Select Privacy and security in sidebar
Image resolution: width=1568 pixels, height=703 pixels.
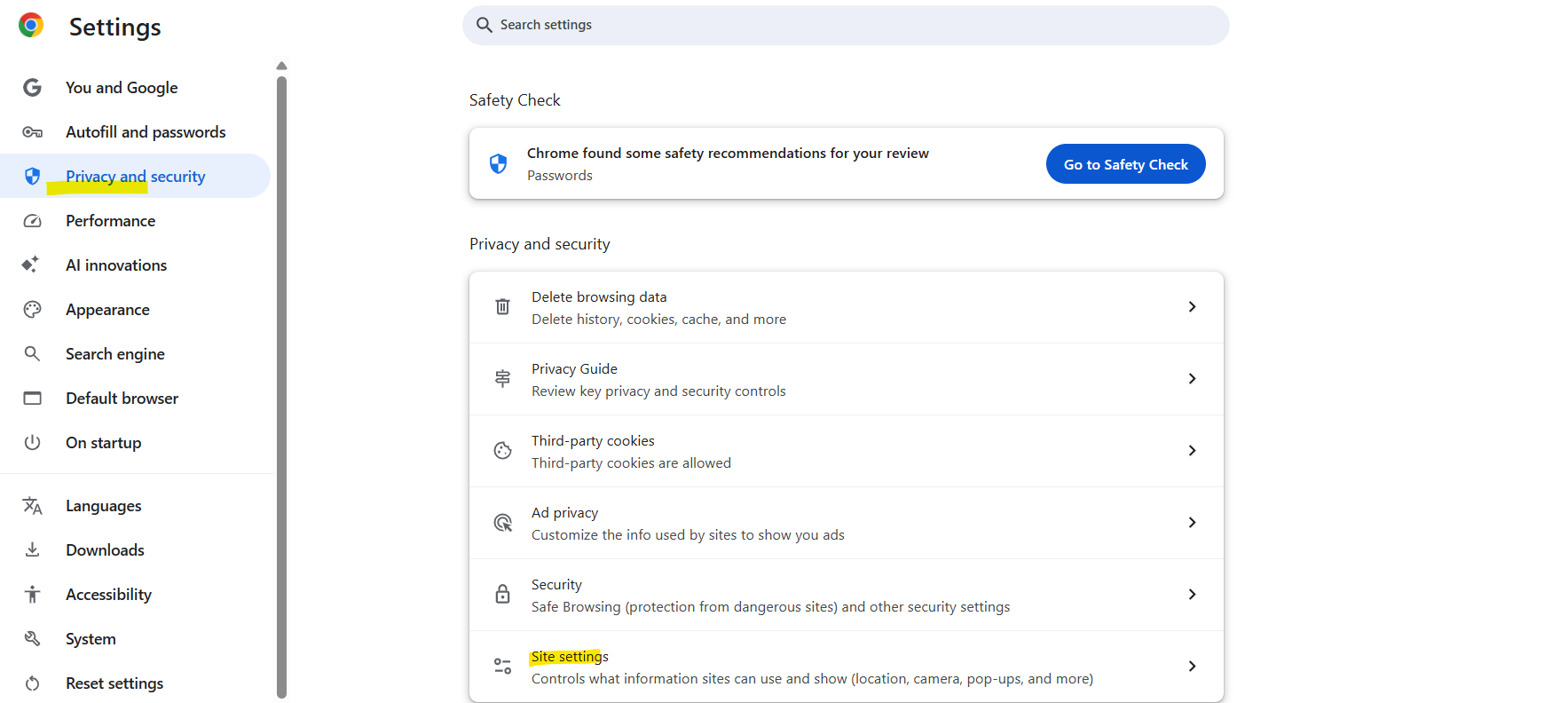(135, 176)
